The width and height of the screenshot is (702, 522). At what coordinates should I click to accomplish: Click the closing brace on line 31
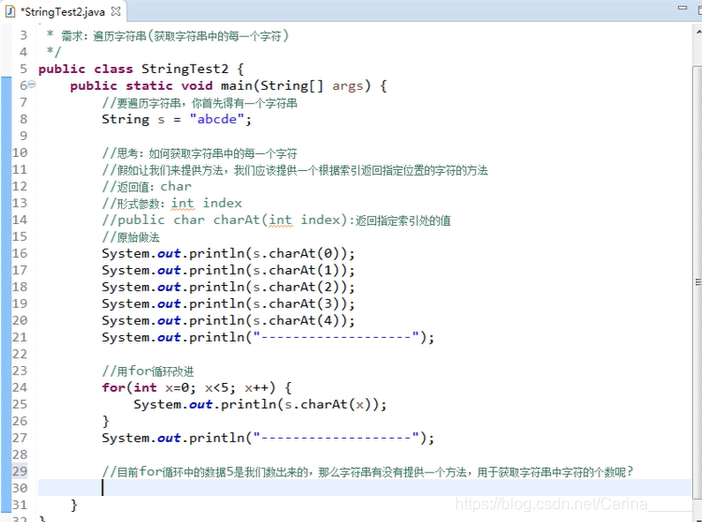[x=74, y=505]
